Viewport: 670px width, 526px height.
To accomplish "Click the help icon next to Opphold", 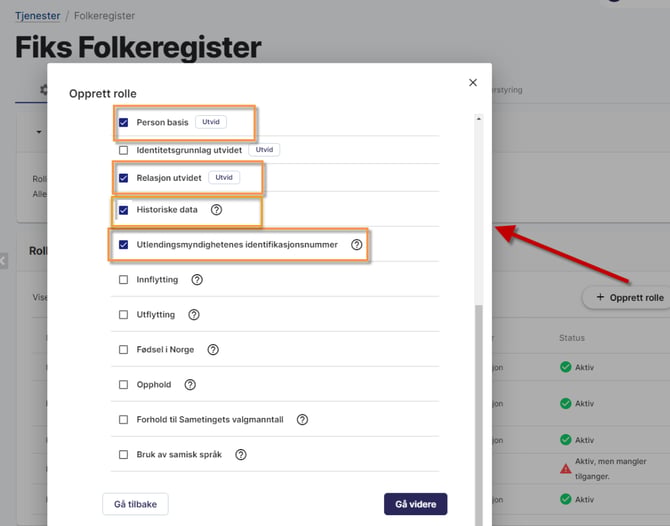I will point(190,385).
